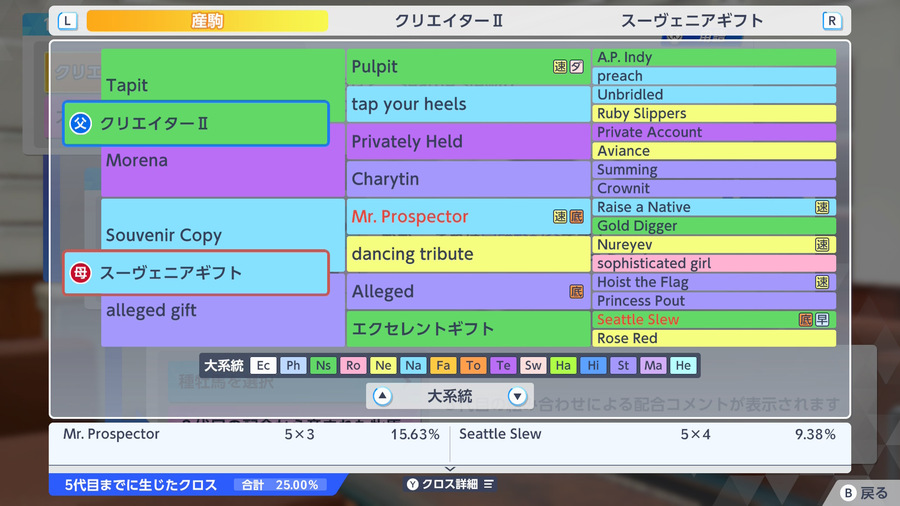Click the Gold Digger cell

713,226
